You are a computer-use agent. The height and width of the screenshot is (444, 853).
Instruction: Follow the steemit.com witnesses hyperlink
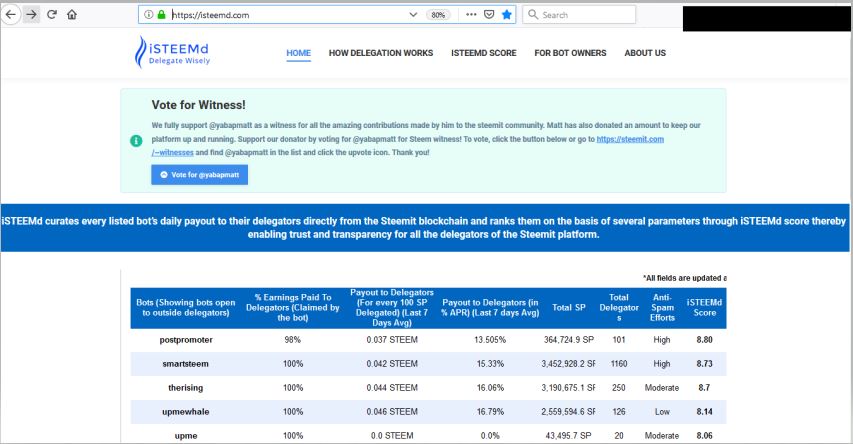coord(628,139)
